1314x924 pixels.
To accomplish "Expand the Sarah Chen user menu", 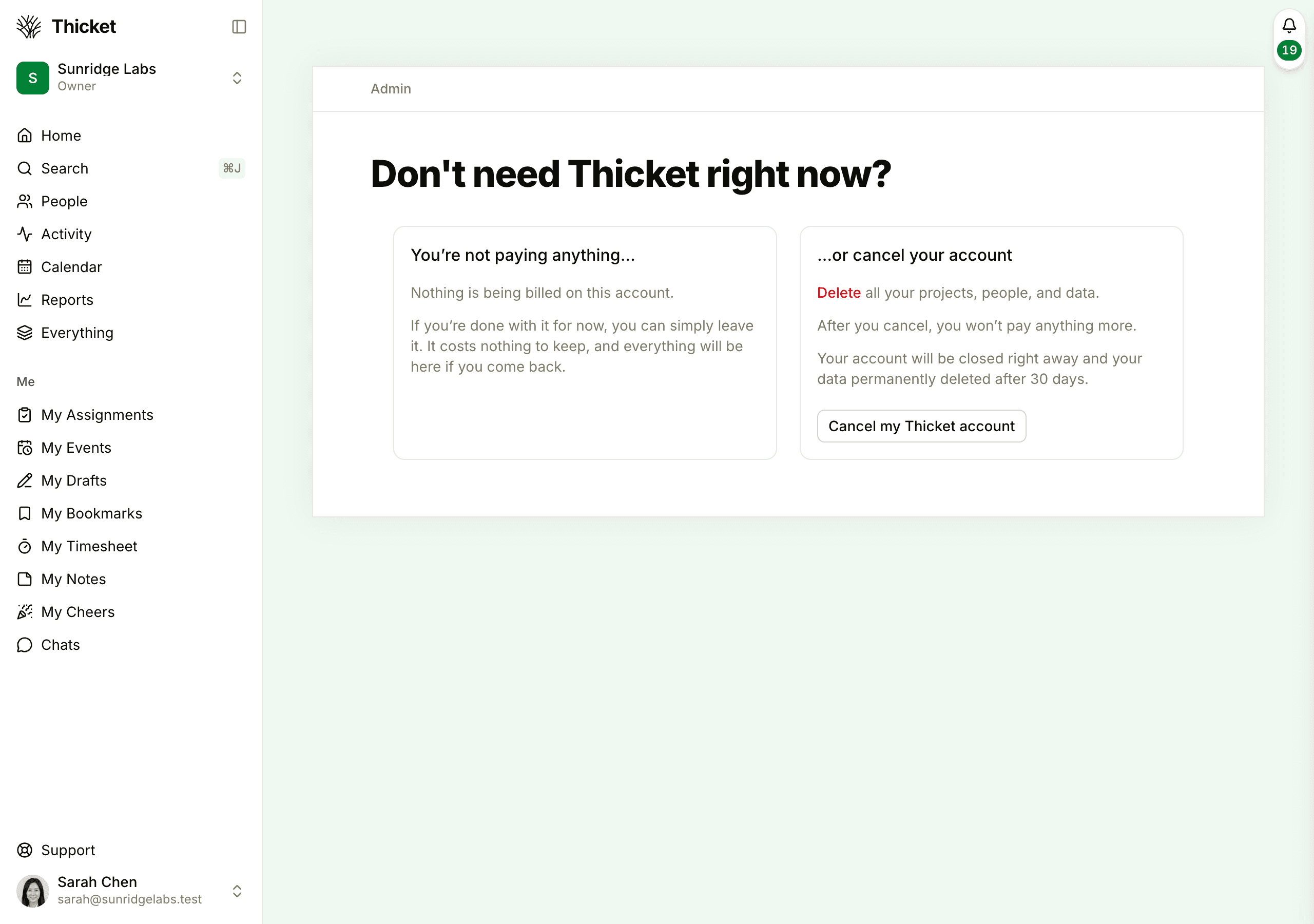I will tap(237, 891).
